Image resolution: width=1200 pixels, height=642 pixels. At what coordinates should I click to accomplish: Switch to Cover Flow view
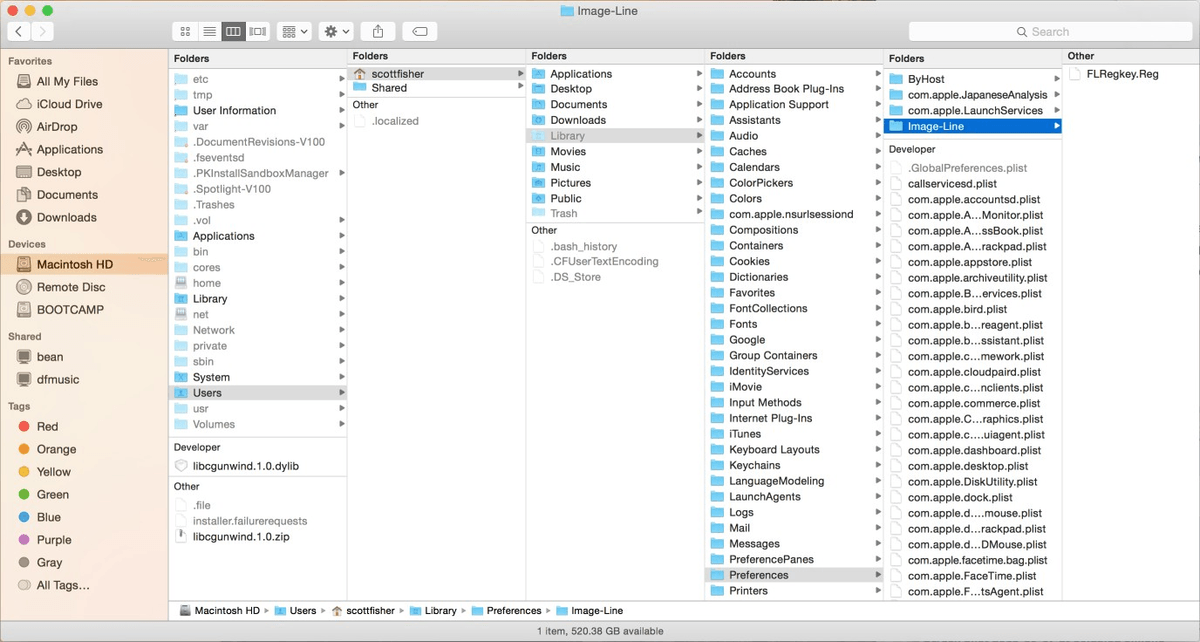[258, 32]
